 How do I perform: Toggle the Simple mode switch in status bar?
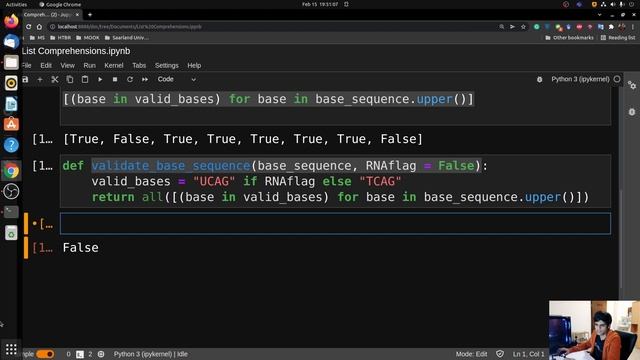pos(45,354)
